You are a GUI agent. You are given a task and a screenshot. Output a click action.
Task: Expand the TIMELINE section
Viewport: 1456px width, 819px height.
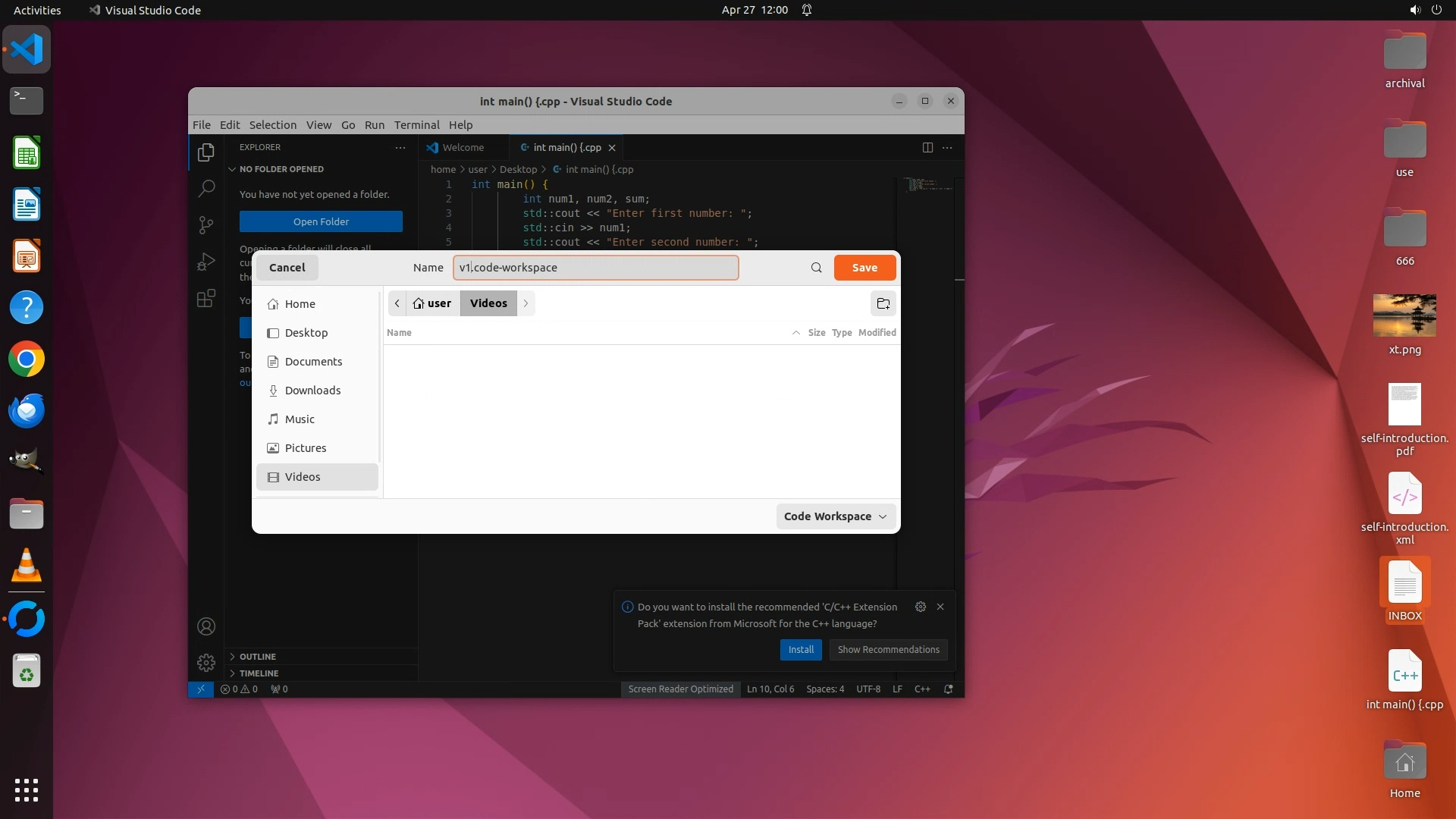coord(259,673)
